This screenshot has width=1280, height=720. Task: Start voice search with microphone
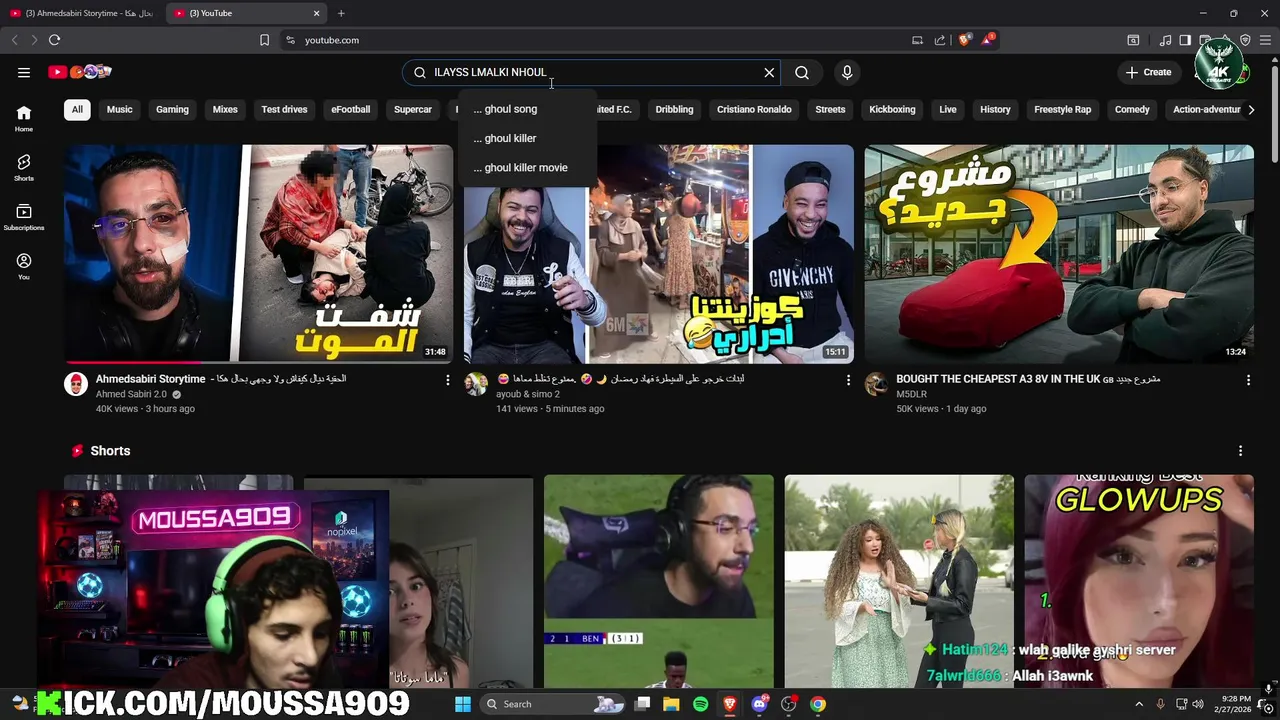[847, 72]
